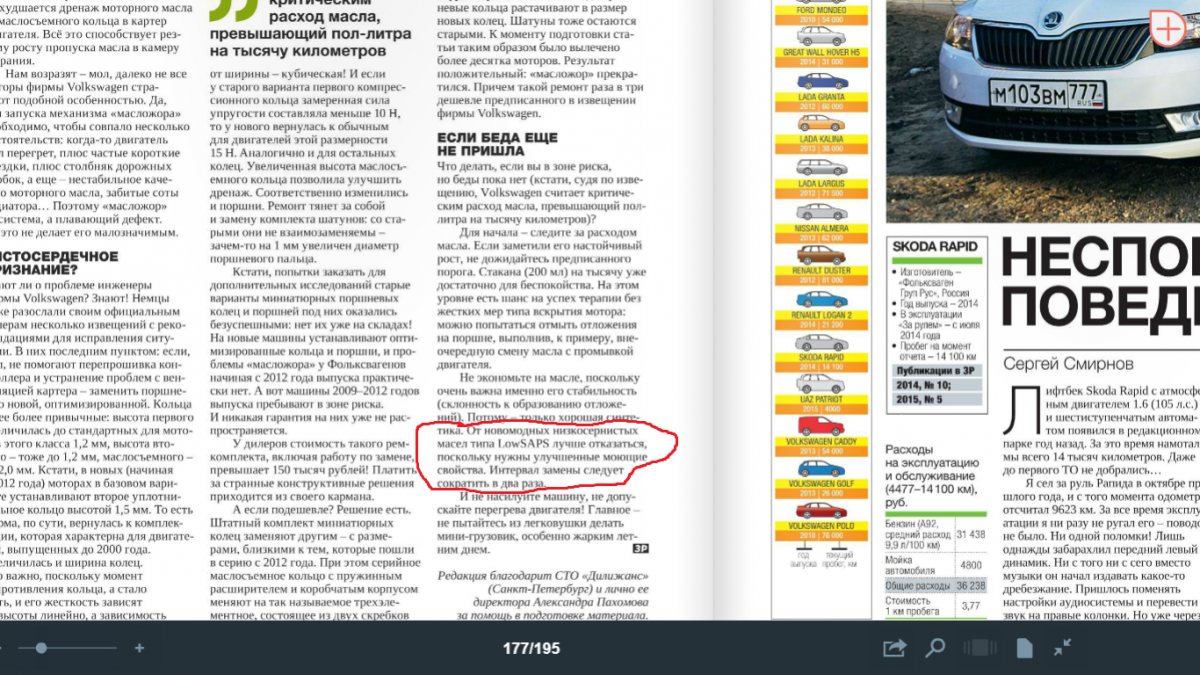Click the blue car picture above "LADA GRANTA"

[821, 81]
